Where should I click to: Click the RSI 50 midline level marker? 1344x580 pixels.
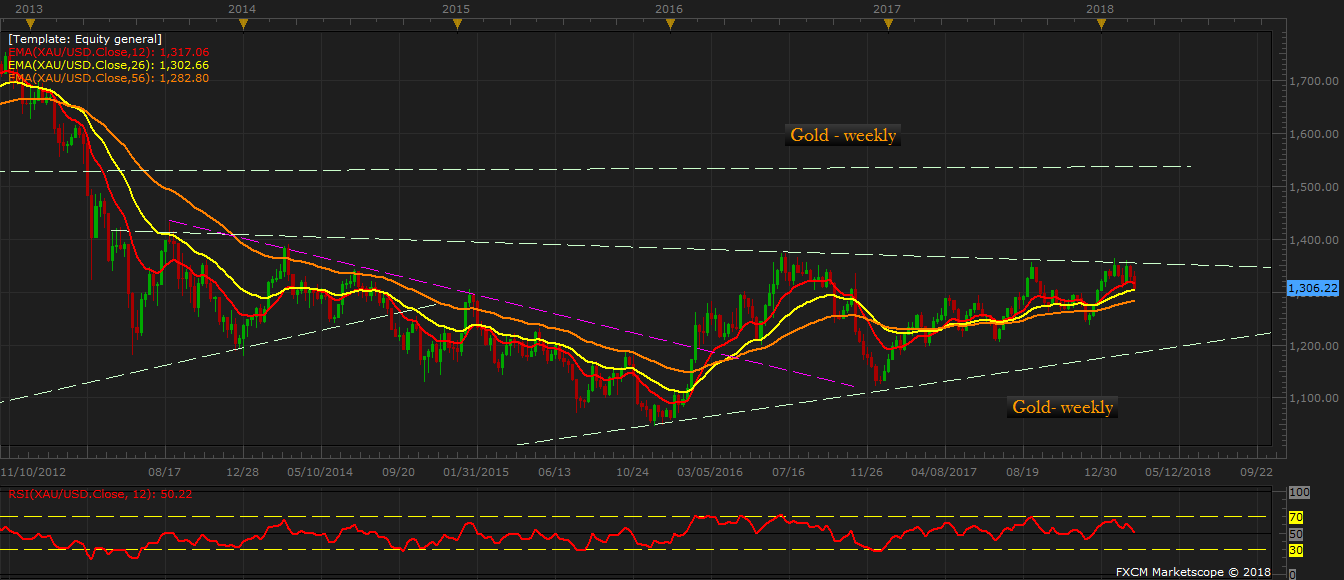pyautogui.click(x=1293, y=534)
